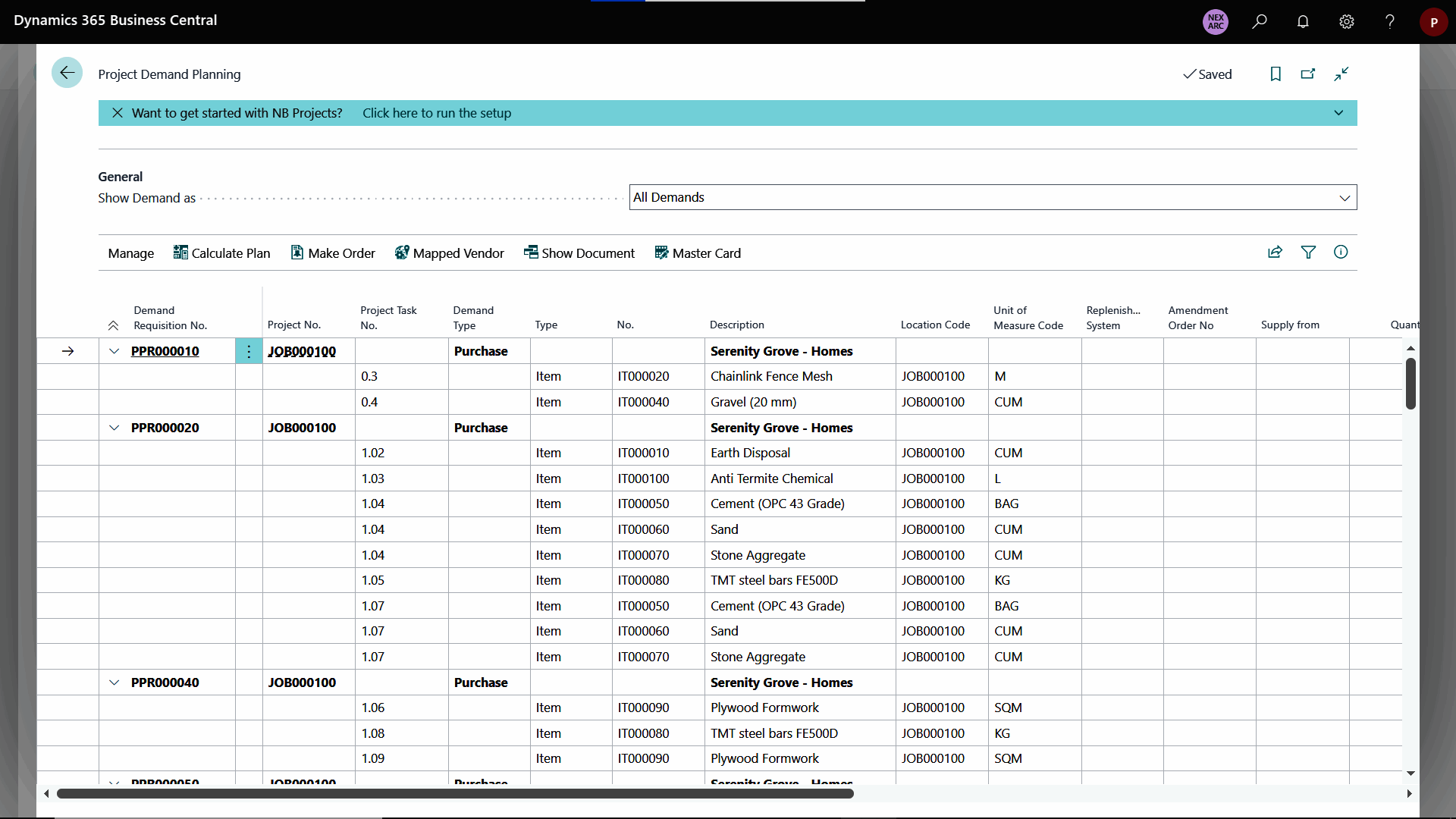Click the bookmark page icon
1456x819 pixels.
(1276, 74)
